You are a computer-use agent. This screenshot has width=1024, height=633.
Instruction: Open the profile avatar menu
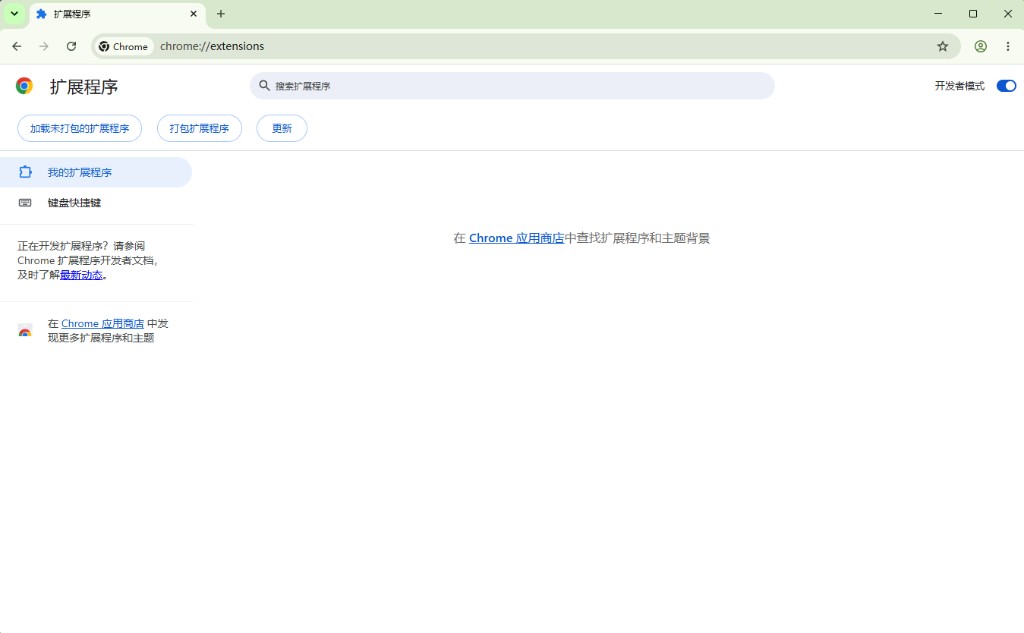pyautogui.click(x=980, y=46)
